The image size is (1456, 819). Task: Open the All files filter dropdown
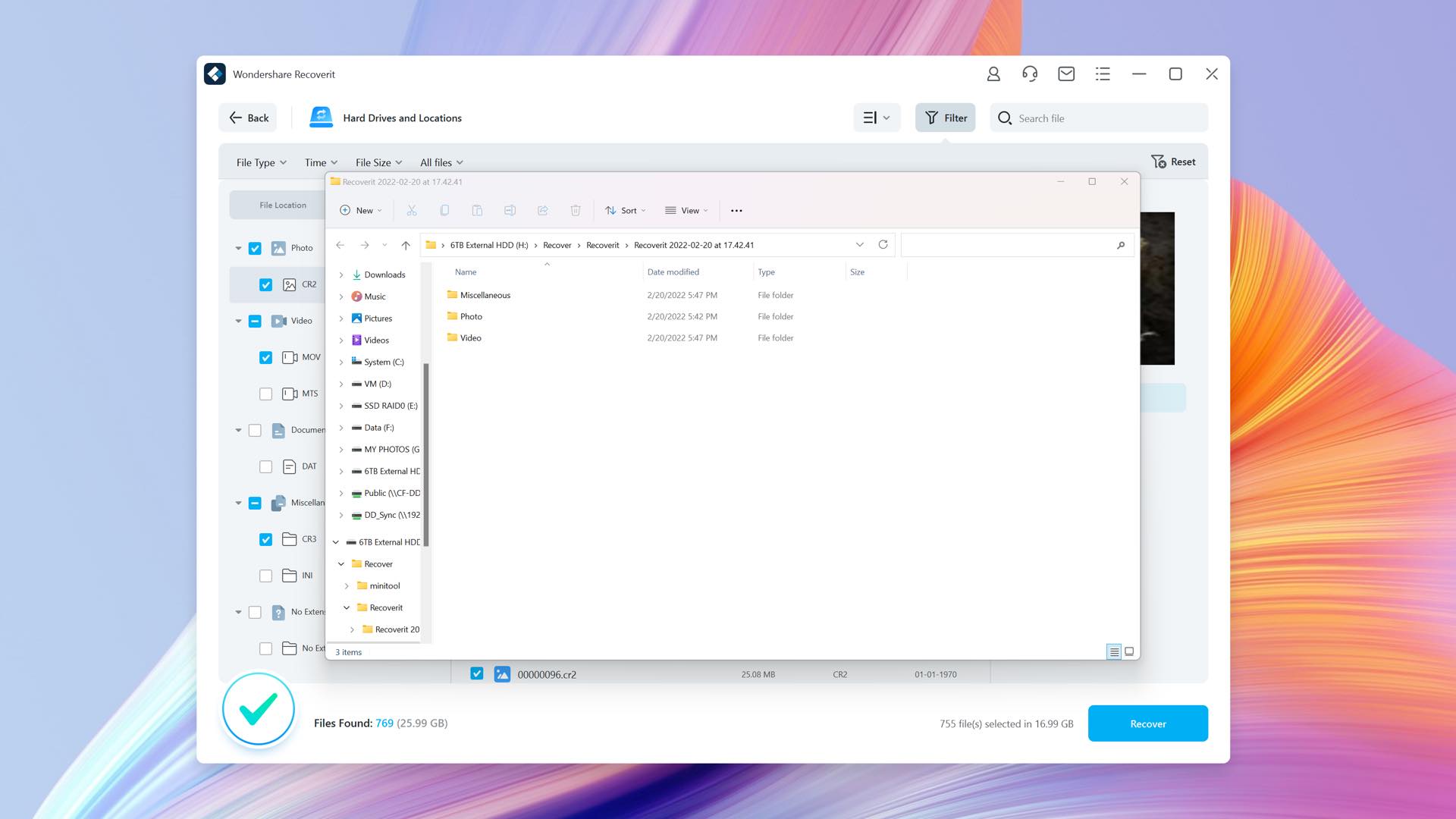[441, 162]
